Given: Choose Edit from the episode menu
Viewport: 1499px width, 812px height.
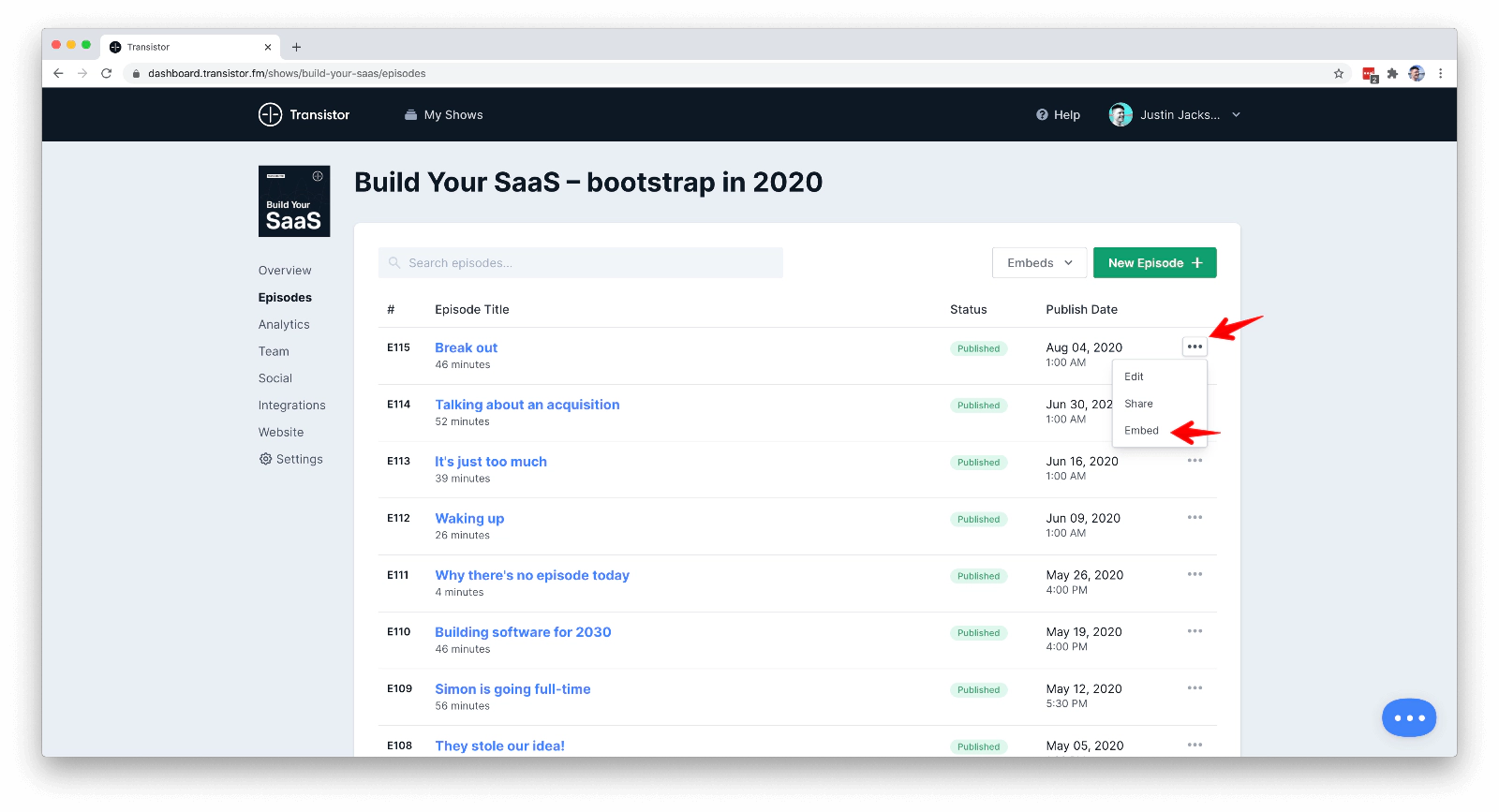Looking at the screenshot, I should pos(1134,376).
